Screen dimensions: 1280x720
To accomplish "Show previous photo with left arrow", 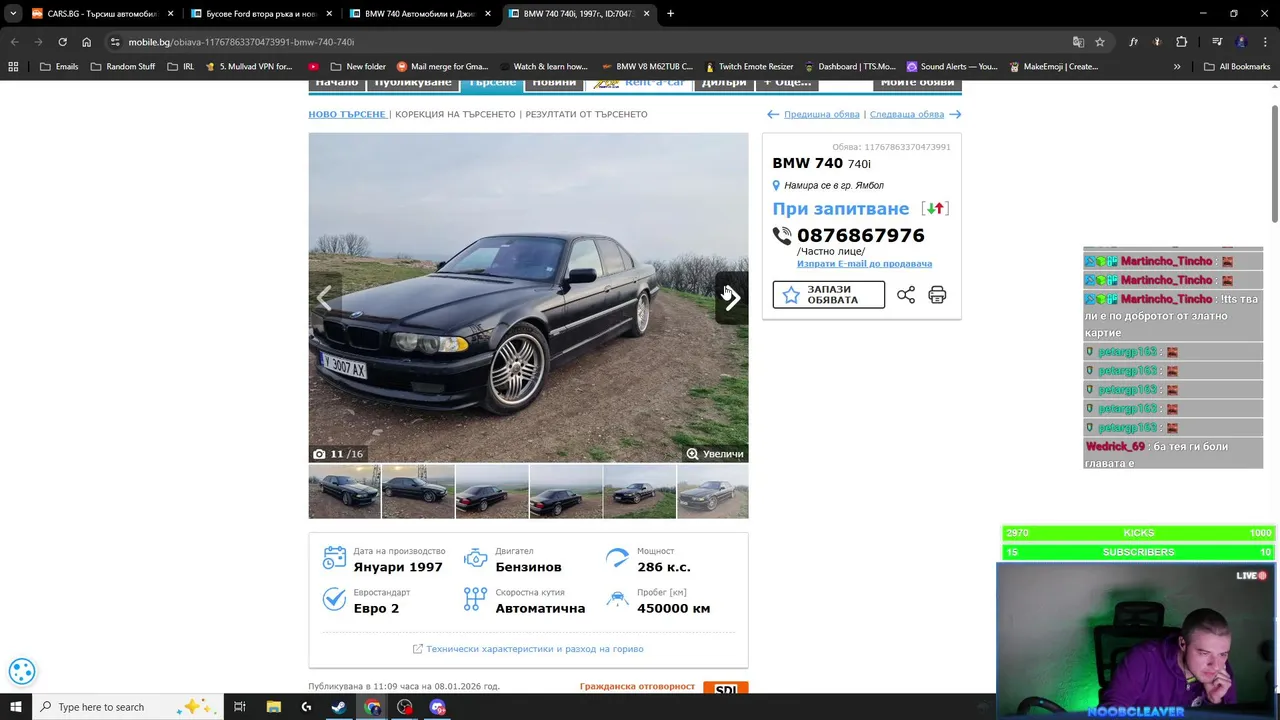I will point(325,298).
